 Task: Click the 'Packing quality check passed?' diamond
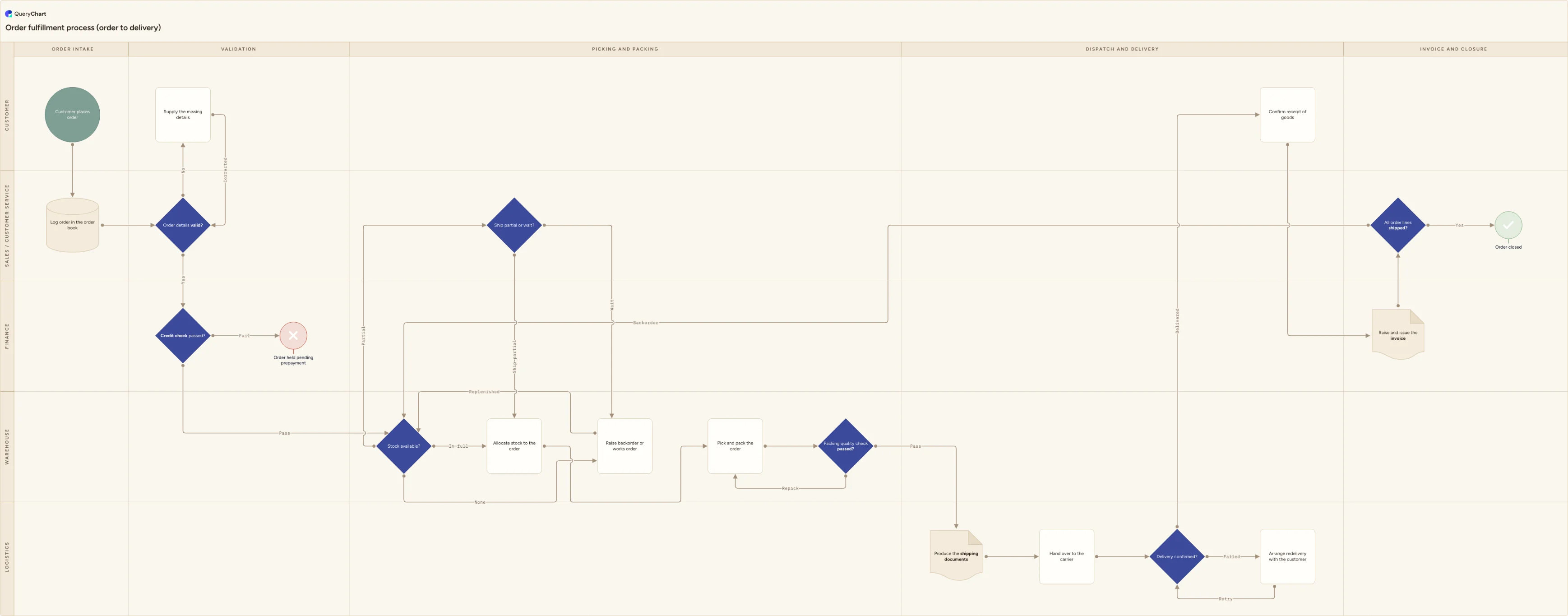pos(846,446)
